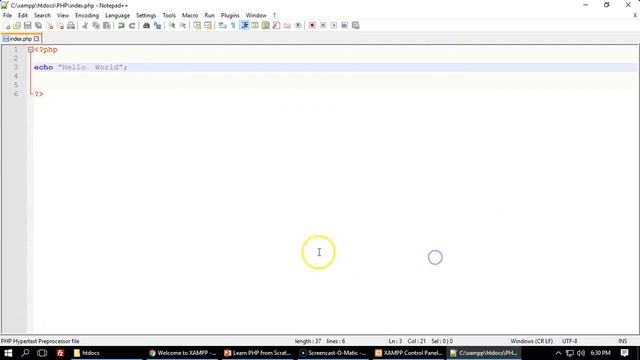This screenshot has height=360, width=640.
Task: Click the Open file toolbar icon
Action: (x=17, y=25)
